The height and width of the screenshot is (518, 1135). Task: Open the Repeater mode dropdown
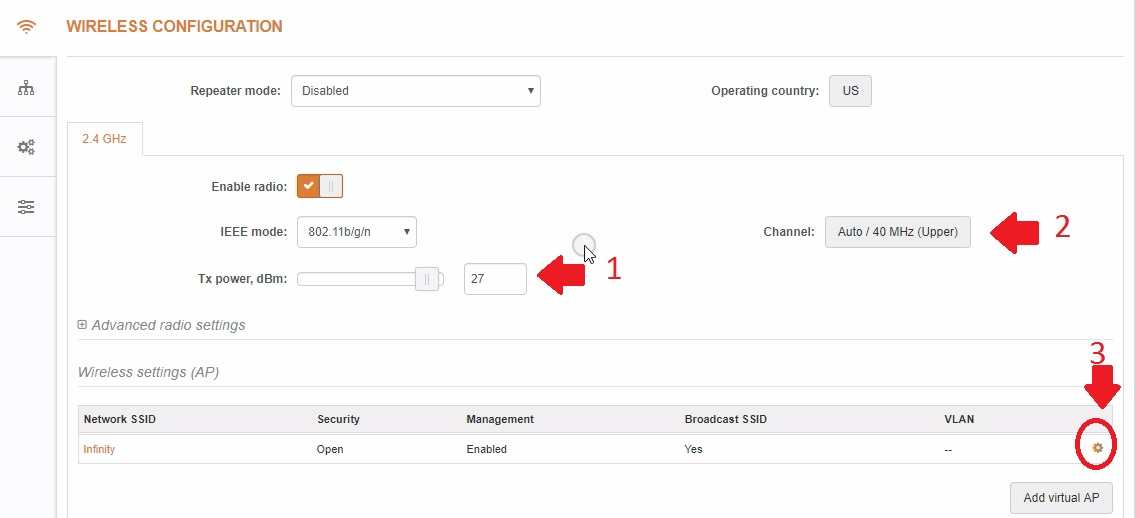point(415,91)
